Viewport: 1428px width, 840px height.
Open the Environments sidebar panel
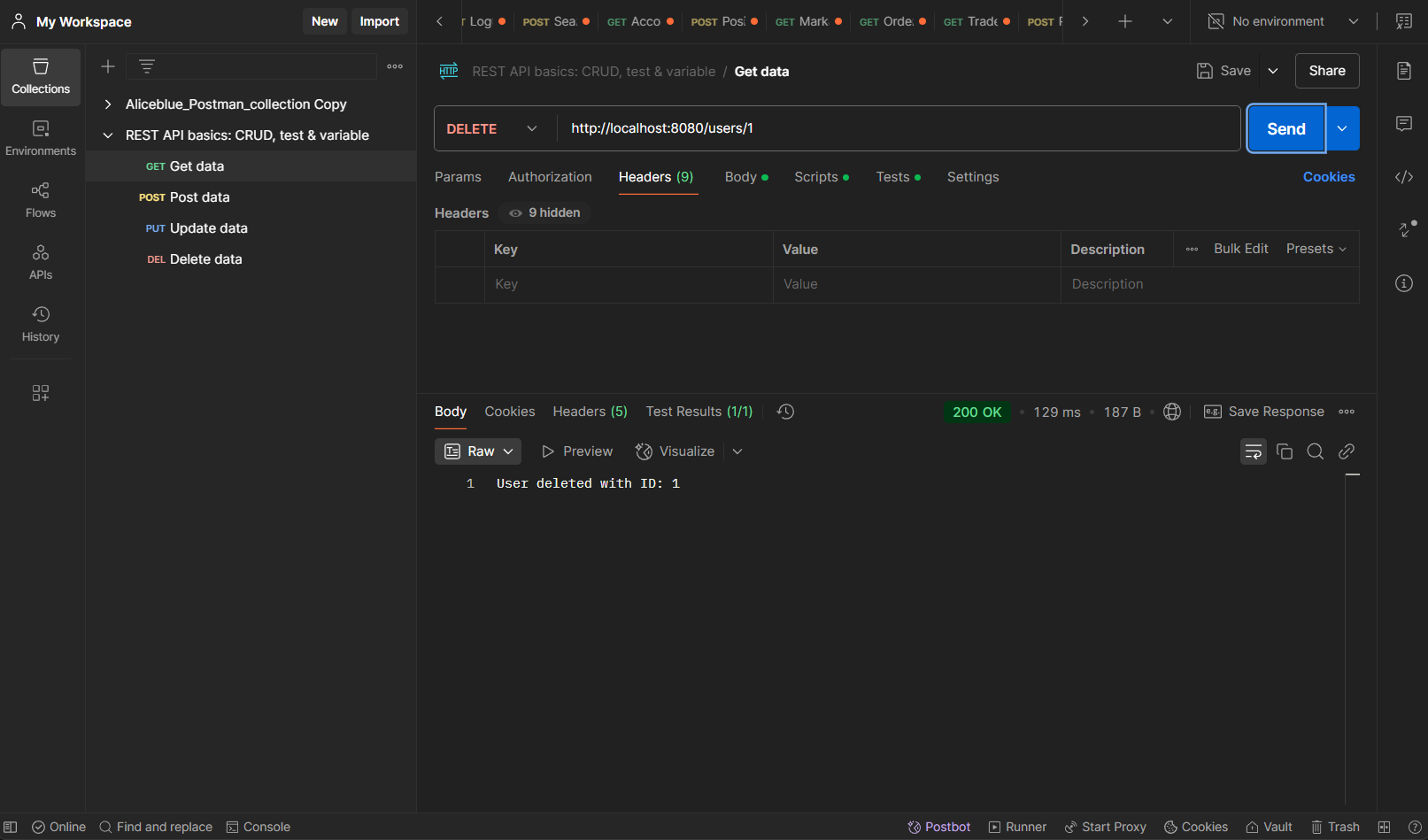[x=41, y=139]
